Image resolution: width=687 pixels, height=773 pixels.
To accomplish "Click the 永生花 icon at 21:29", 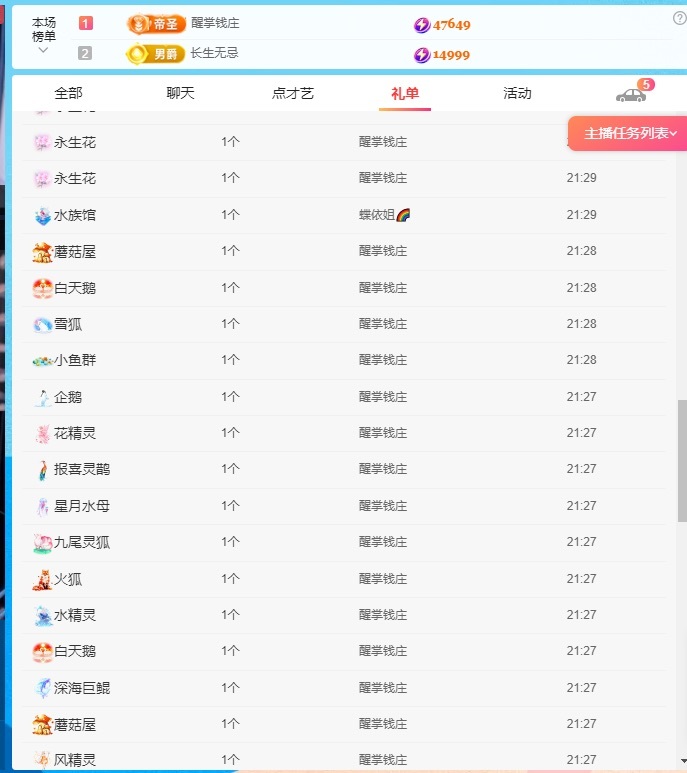I will [42, 179].
